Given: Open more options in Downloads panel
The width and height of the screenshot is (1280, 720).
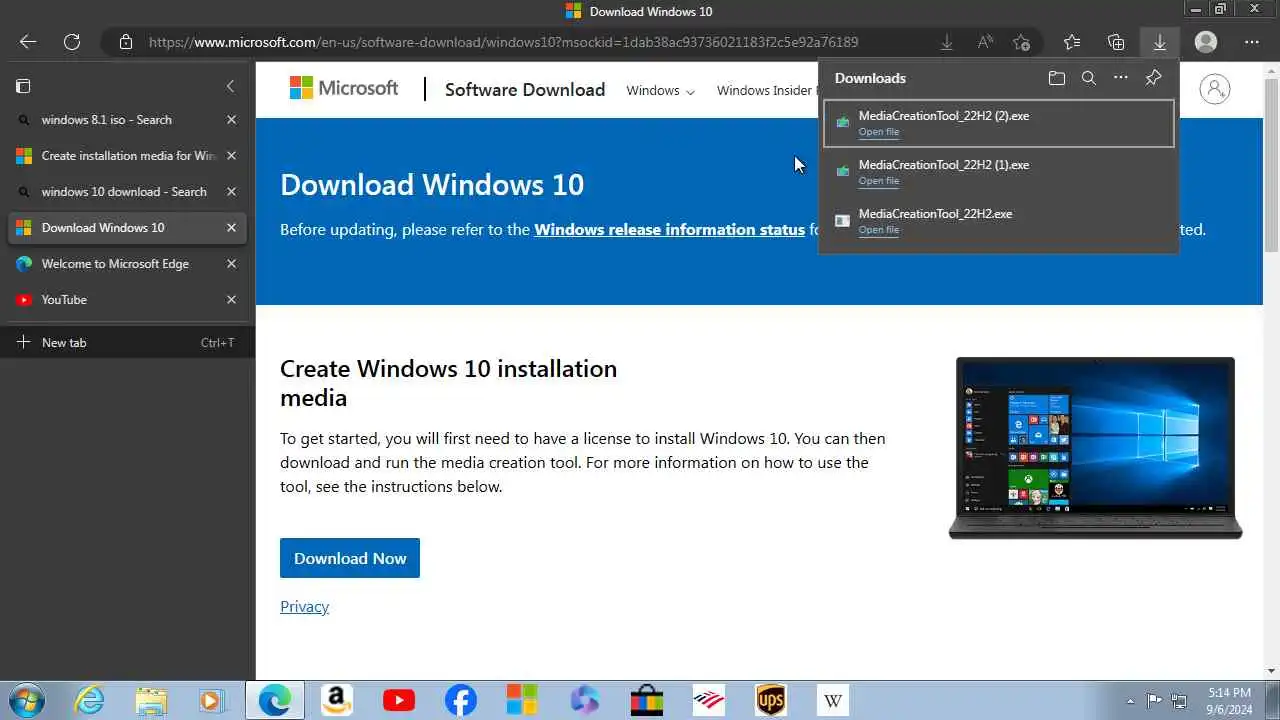Looking at the screenshot, I should 1121,78.
